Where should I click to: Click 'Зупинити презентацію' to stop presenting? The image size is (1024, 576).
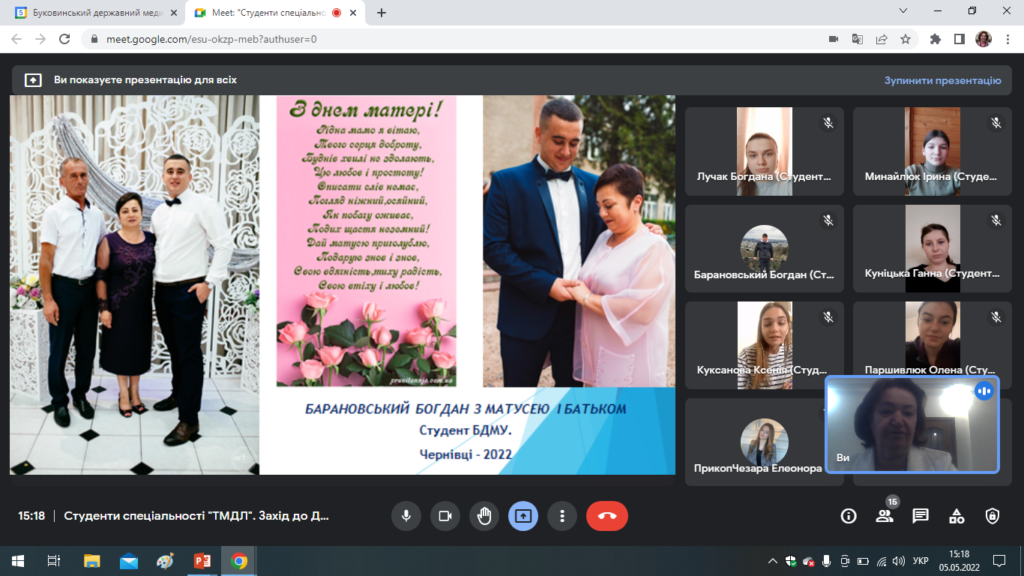942,80
